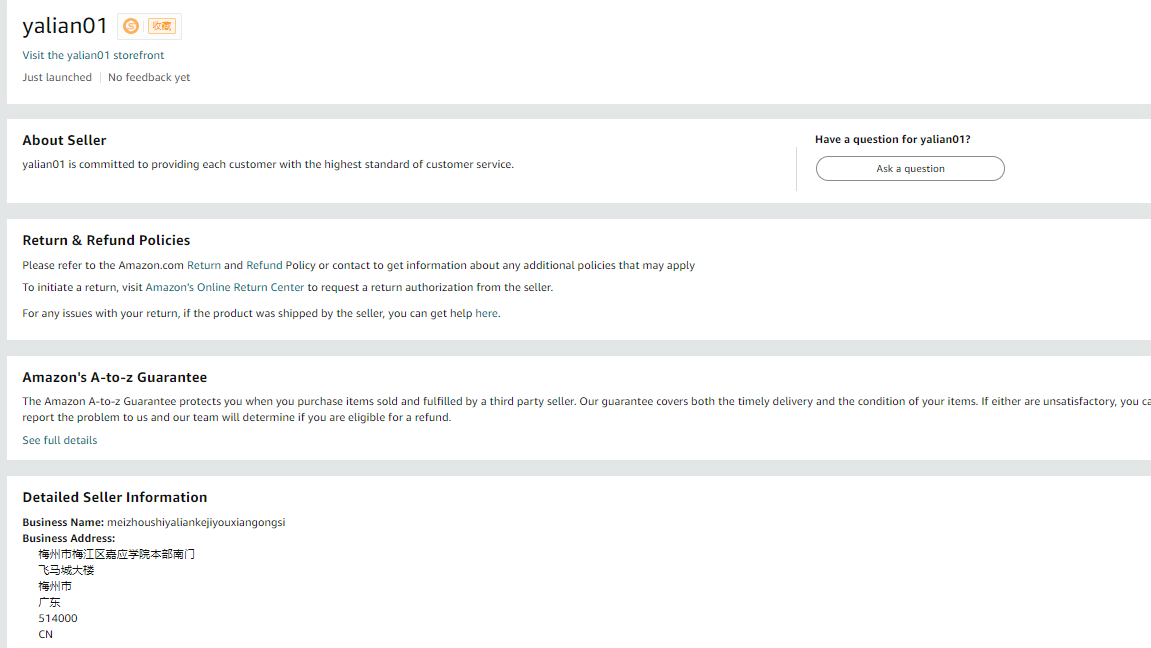Click the Detailed Seller Information heading
The image size is (1151, 648).
tap(115, 497)
